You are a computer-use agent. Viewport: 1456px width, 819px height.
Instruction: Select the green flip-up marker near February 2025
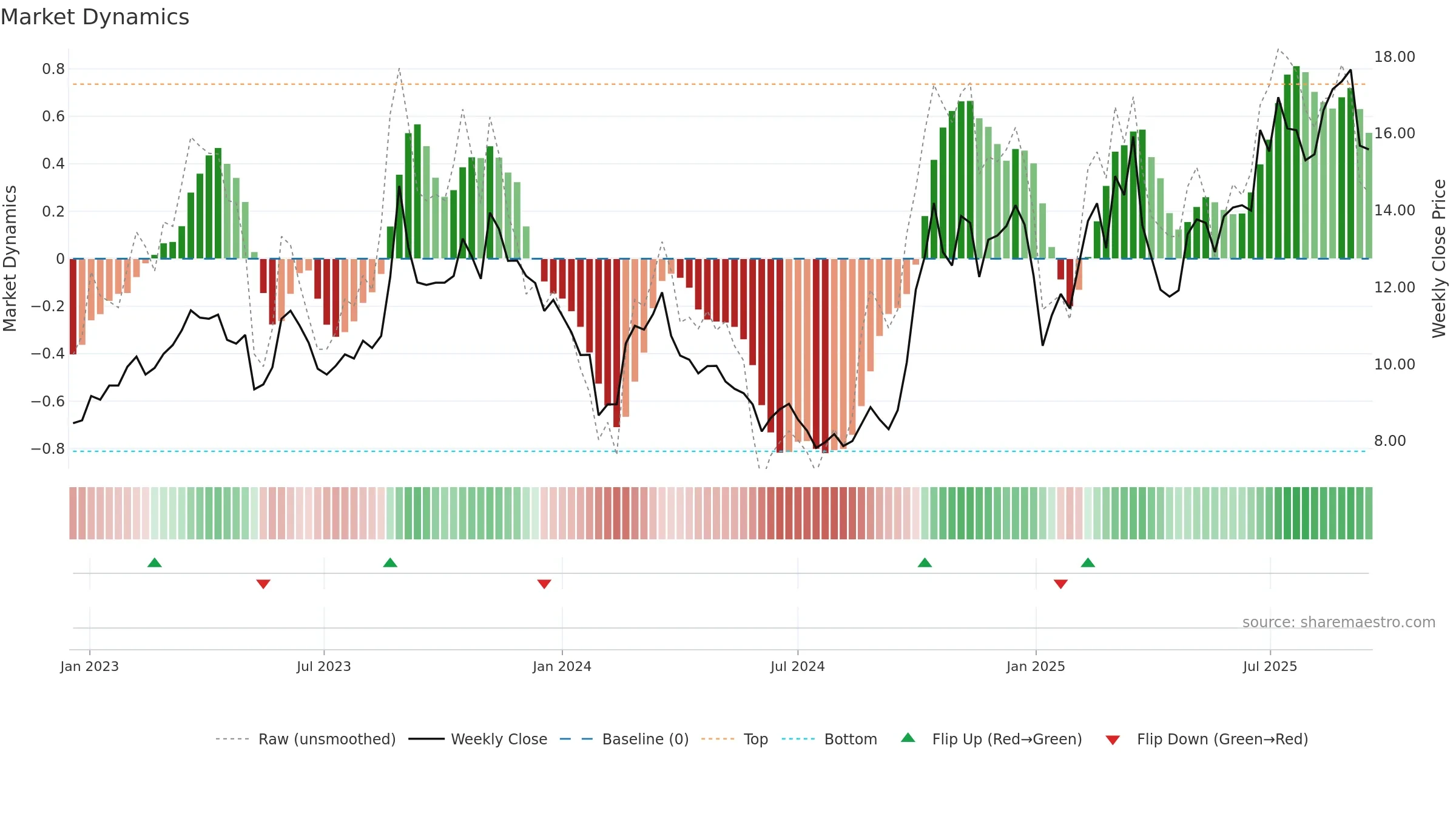tap(1088, 562)
